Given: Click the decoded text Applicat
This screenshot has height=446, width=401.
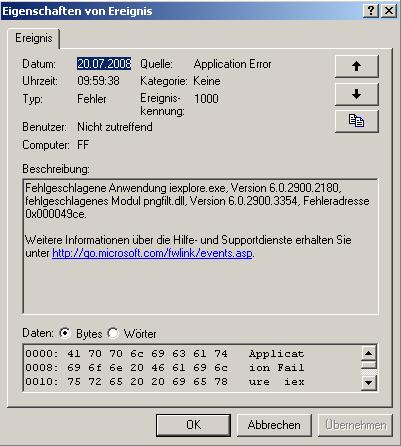Looking at the screenshot, I should coord(276,354).
